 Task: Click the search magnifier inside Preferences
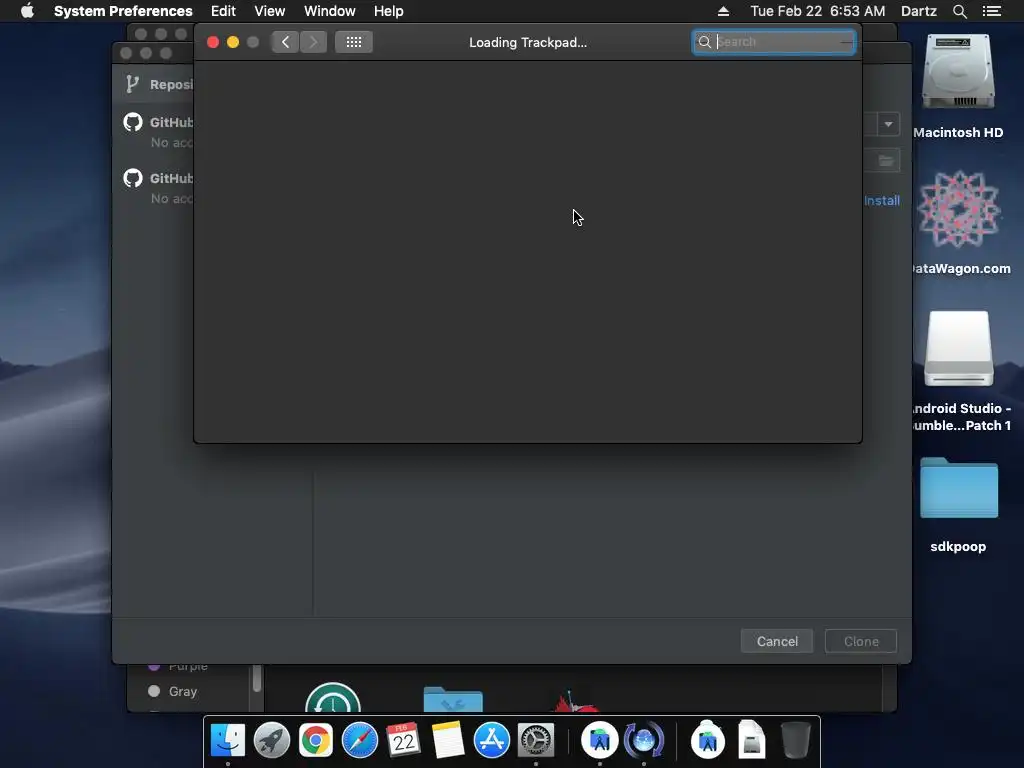[705, 42]
